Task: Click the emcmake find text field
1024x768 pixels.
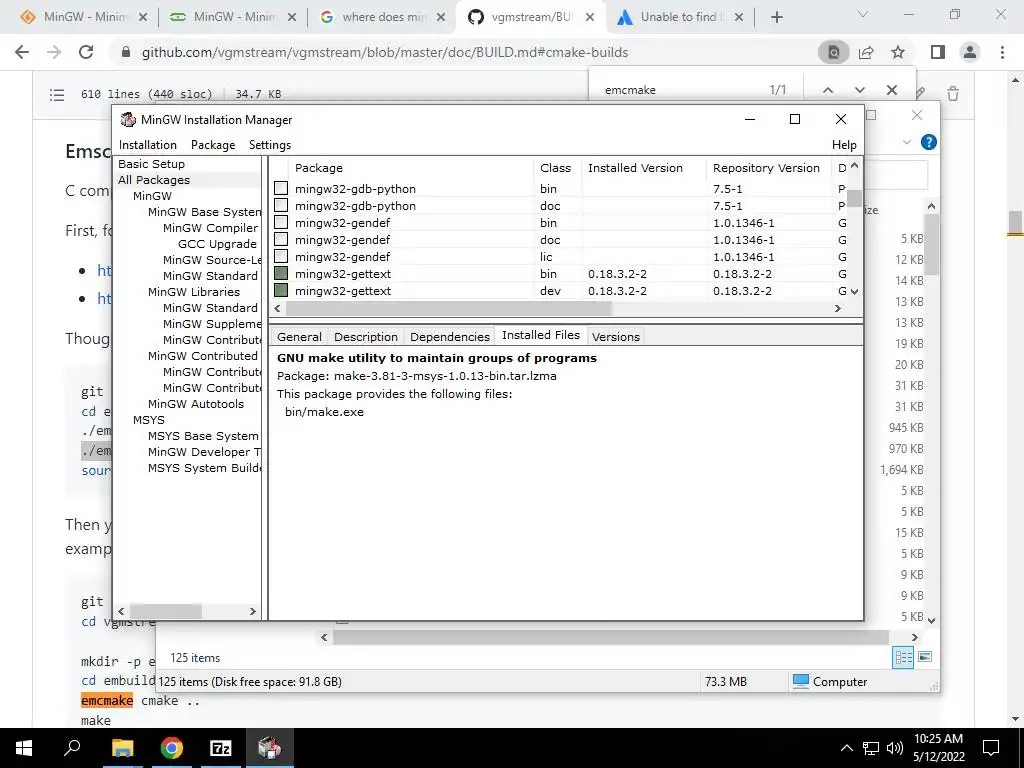Action: click(x=679, y=90)
